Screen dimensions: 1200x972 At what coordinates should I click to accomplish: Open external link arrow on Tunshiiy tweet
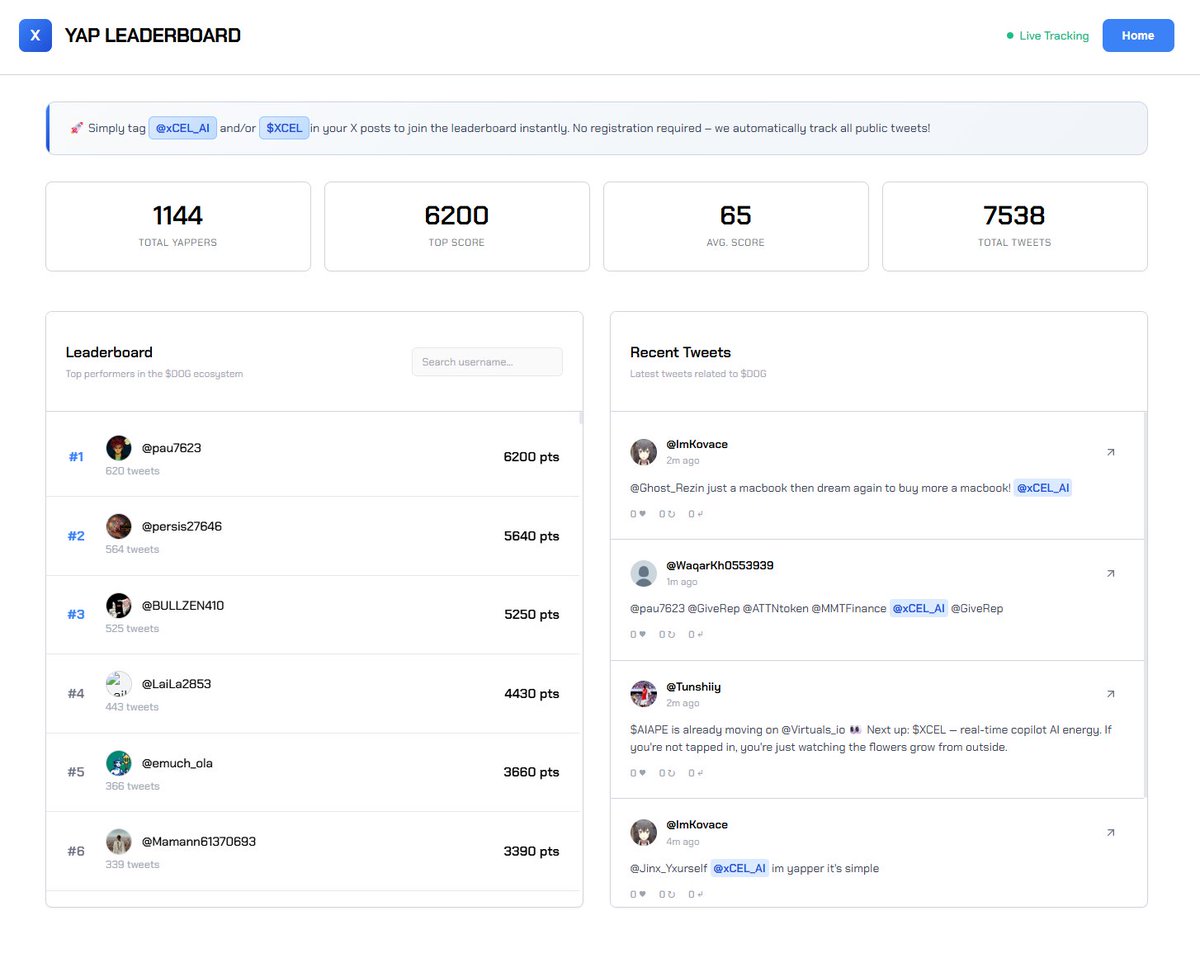1110,694
